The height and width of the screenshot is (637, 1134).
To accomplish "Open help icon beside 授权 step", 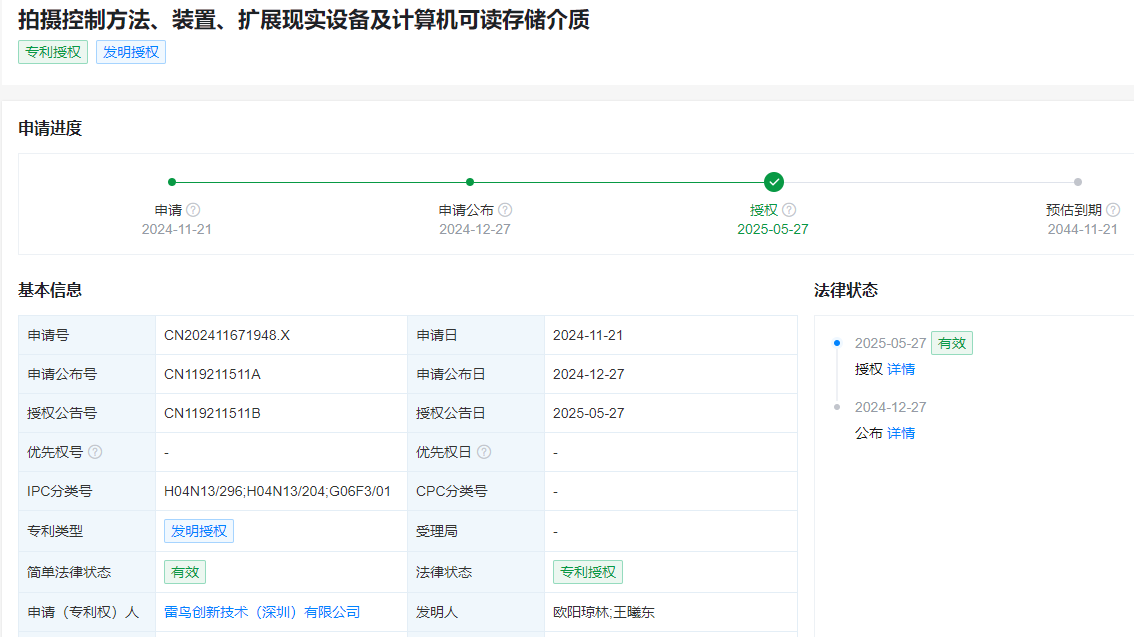I will pyautogui.click(x=789, y=210).
